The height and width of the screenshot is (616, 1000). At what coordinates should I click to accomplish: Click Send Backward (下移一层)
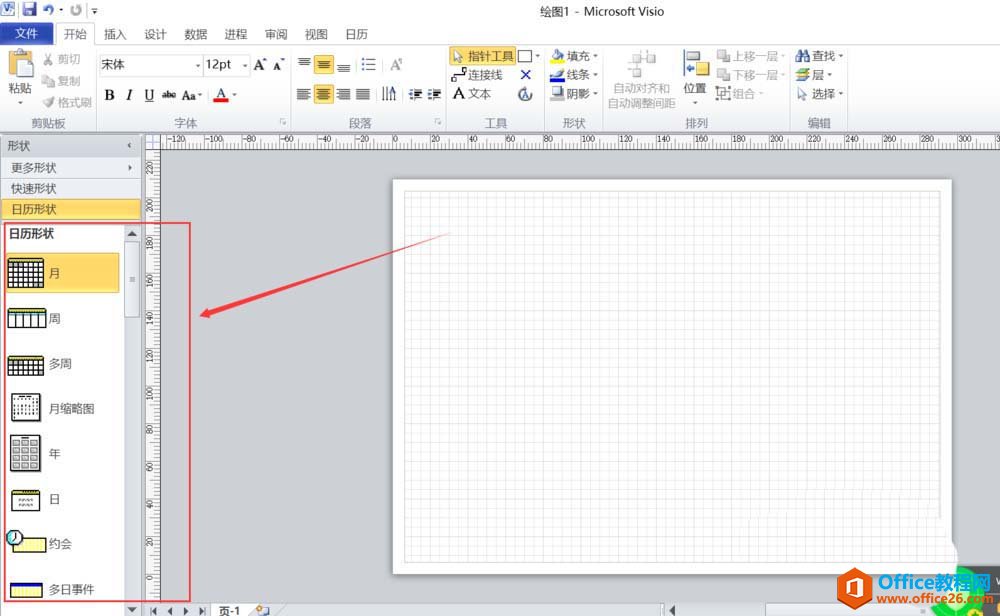click(x=751, y=75)
